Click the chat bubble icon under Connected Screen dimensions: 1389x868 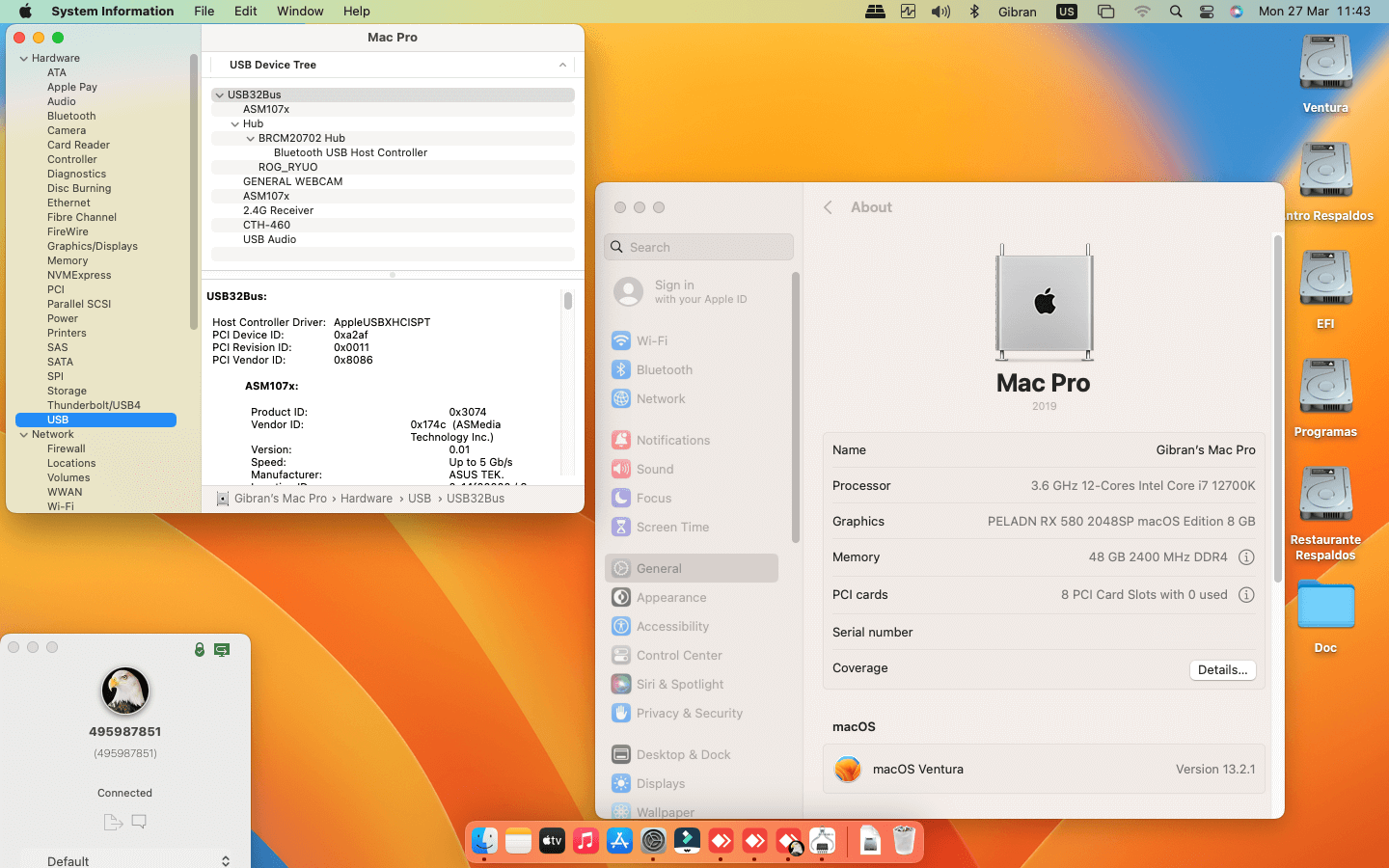(x=139, y=822)
